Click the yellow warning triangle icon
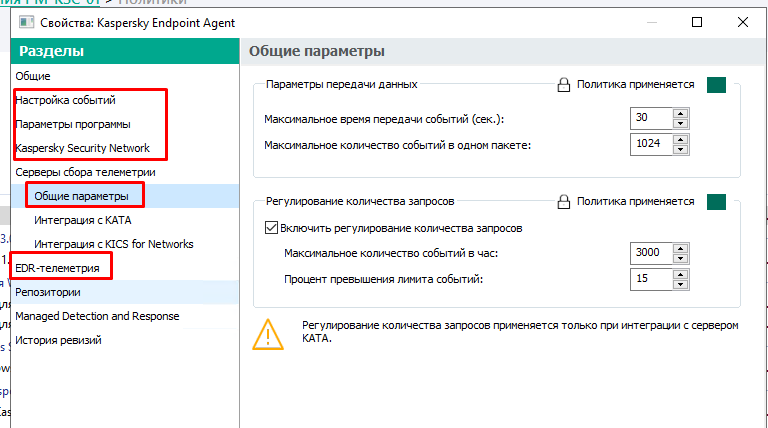The width and height of the screenshot is (768, 428). pos(268,334)
